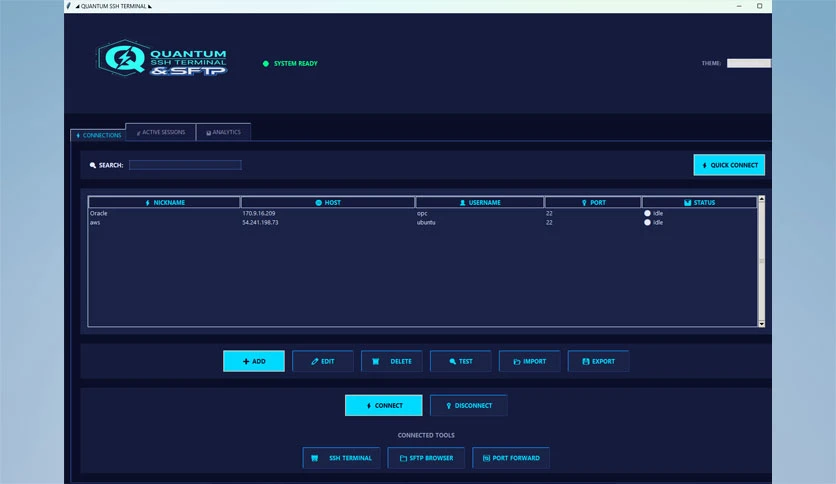Click username ubuntu cell
The image size is (836, 484).
pos(426,222)
